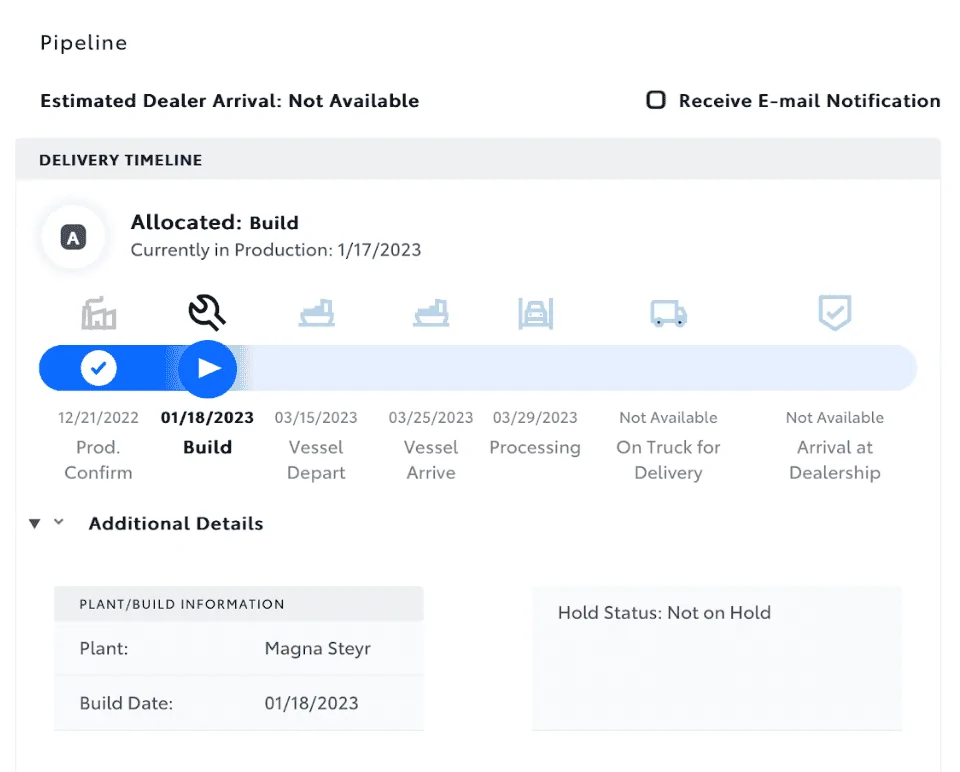The image size is (960, 772).
Task: Click the Additional Details heading
Action: point(176,523)
